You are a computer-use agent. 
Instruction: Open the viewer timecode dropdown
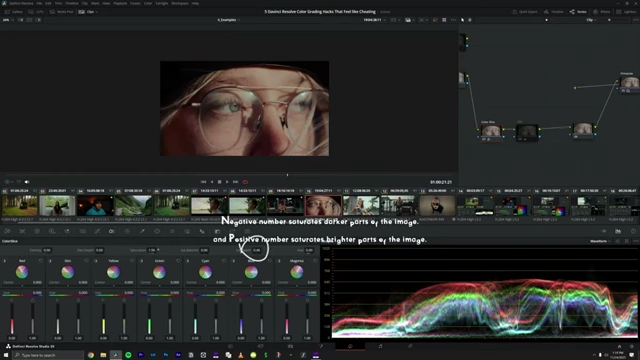click(374, 20)
